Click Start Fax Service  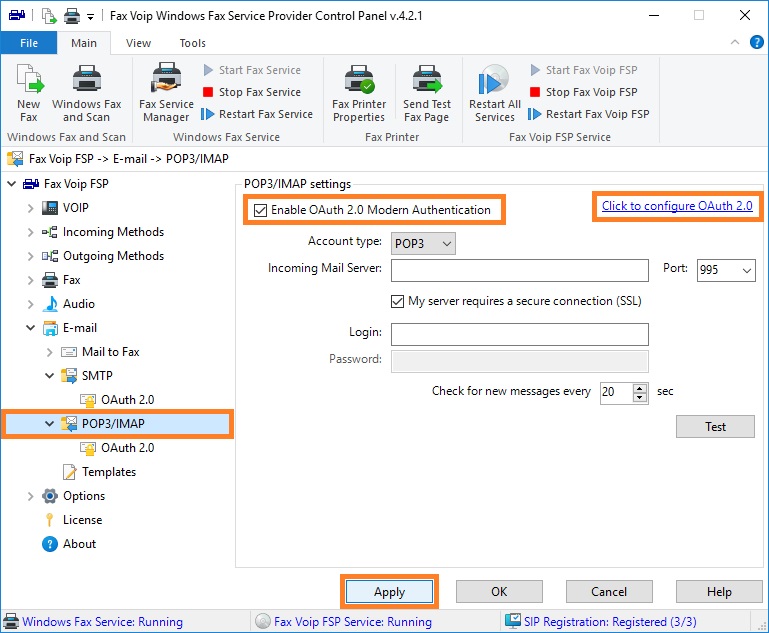pos(252,70)
